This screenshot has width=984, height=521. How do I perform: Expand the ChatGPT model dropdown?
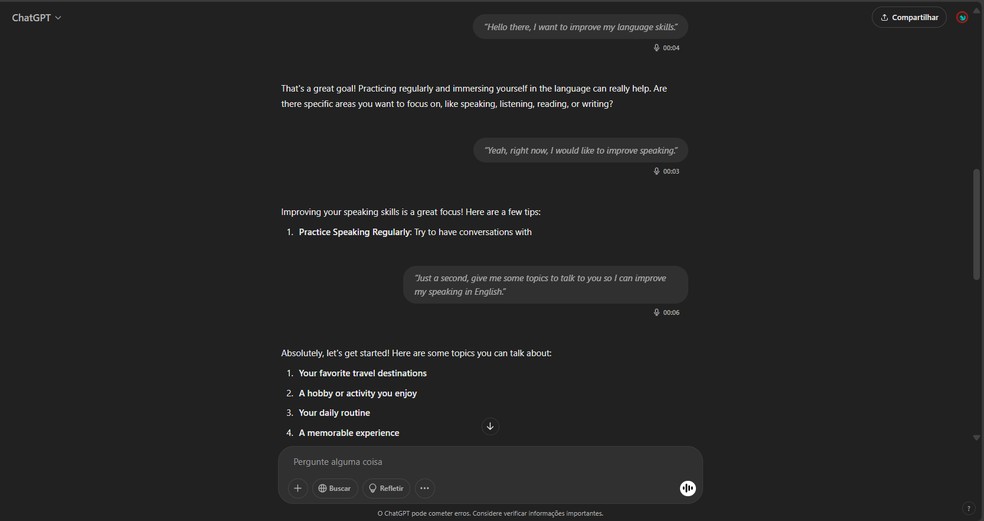[x=37, y=17]
